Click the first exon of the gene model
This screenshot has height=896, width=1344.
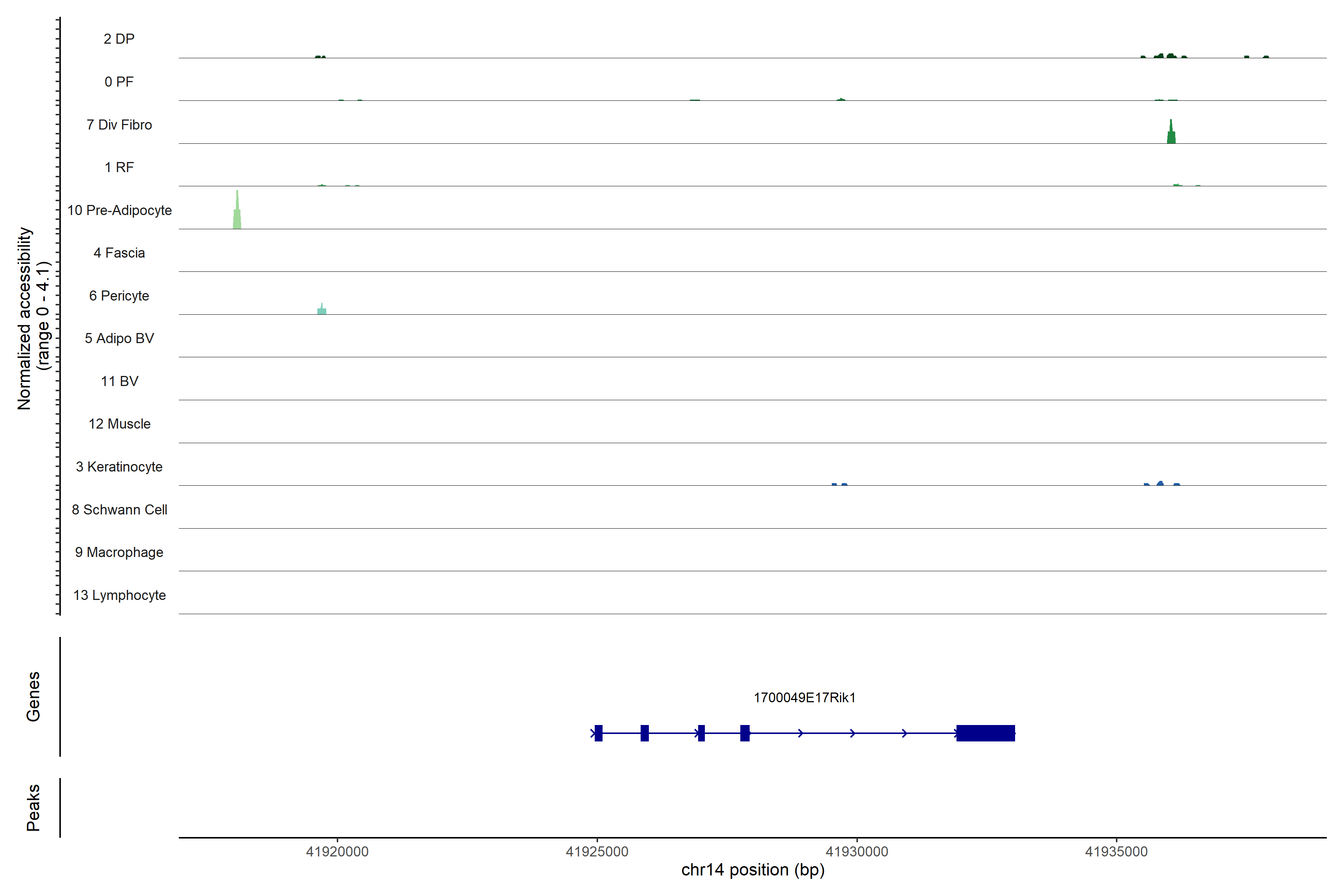click(598, 733)
